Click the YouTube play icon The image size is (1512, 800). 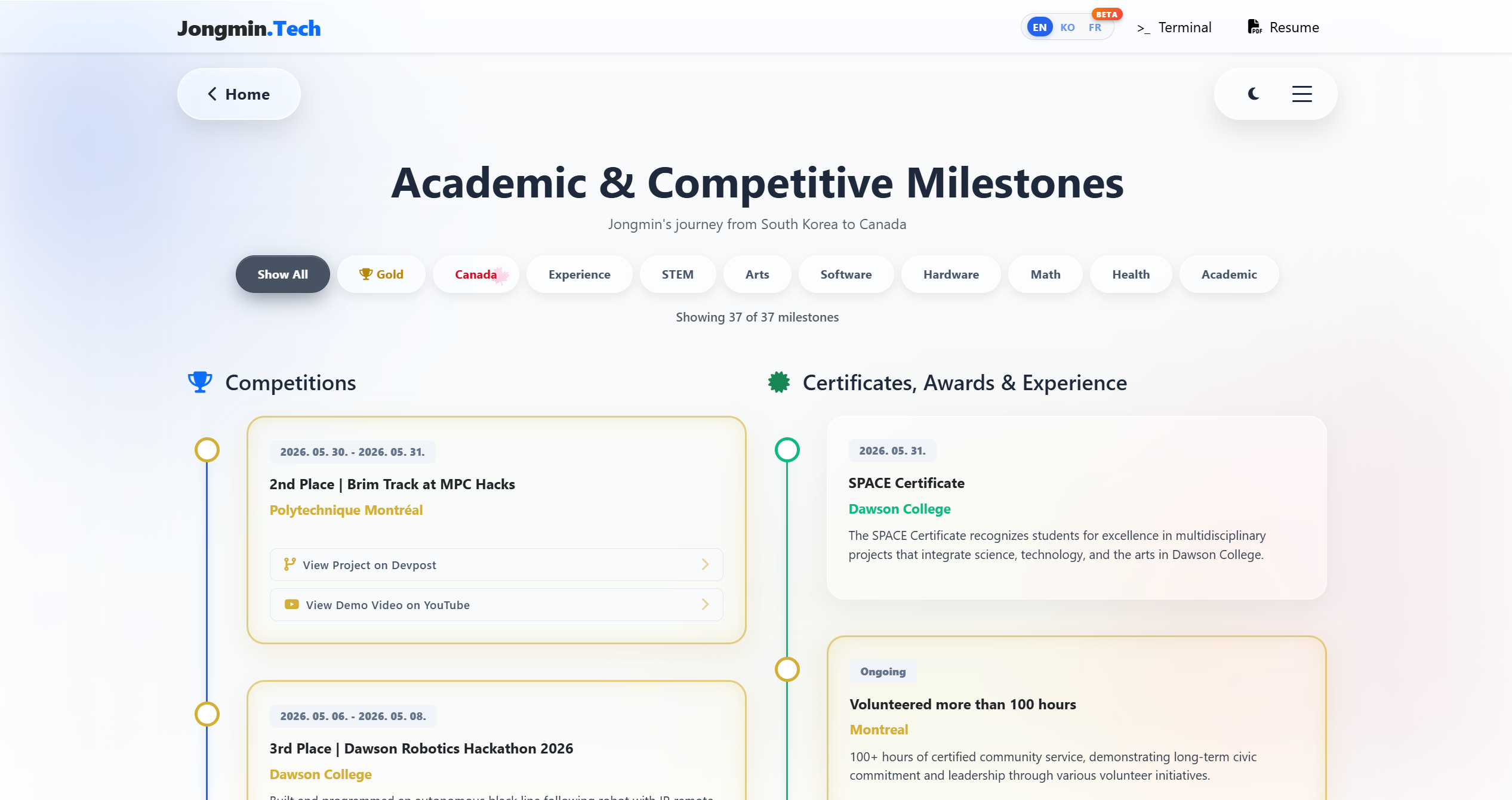(291, 604)
